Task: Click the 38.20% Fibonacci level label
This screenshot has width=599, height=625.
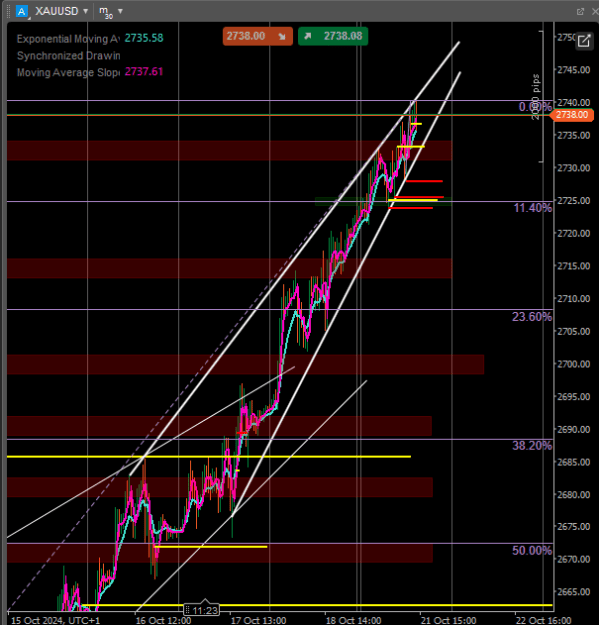Action: pos(532,446)
